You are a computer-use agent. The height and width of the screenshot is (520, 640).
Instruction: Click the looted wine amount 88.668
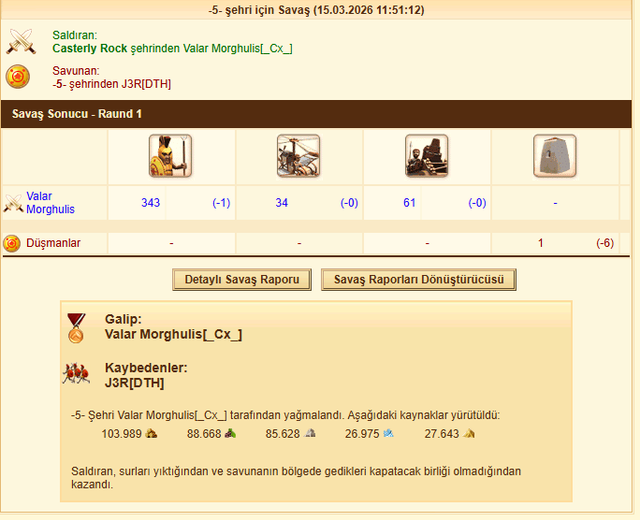pos(204,433)
